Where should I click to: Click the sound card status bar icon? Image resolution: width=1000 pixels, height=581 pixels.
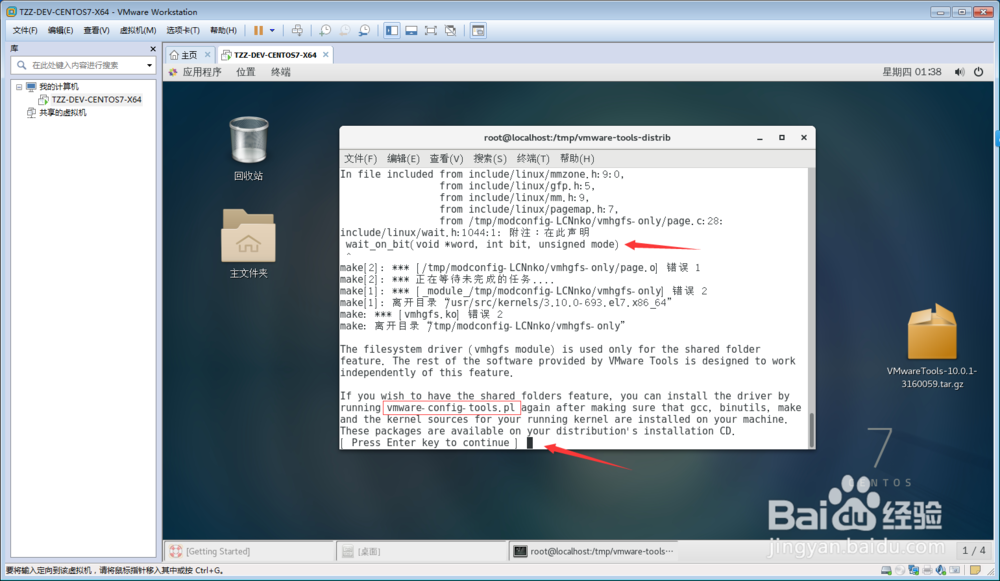941,570
